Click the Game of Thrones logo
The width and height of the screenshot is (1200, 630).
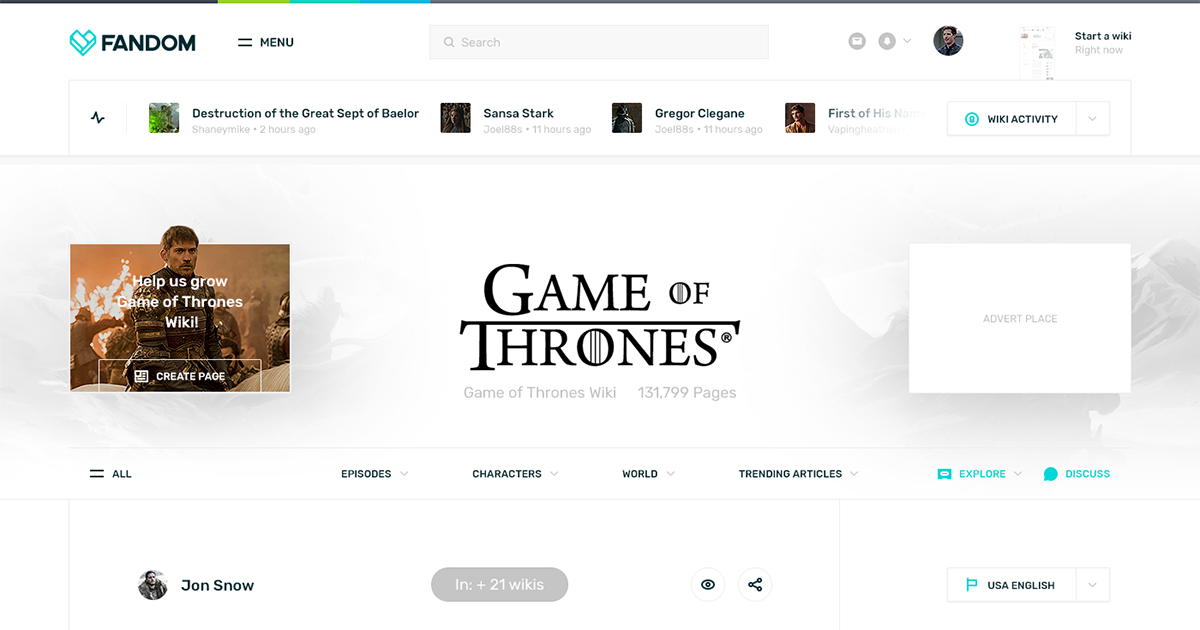tap(600, 317)
